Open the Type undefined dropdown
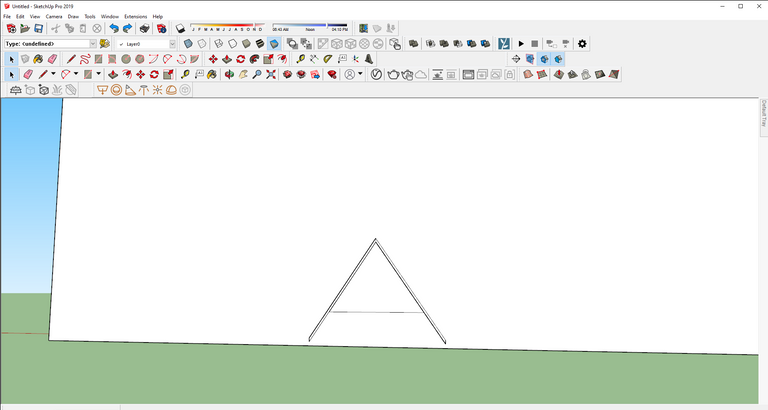Viewport: 768px width, 410px height. [50, 44]
